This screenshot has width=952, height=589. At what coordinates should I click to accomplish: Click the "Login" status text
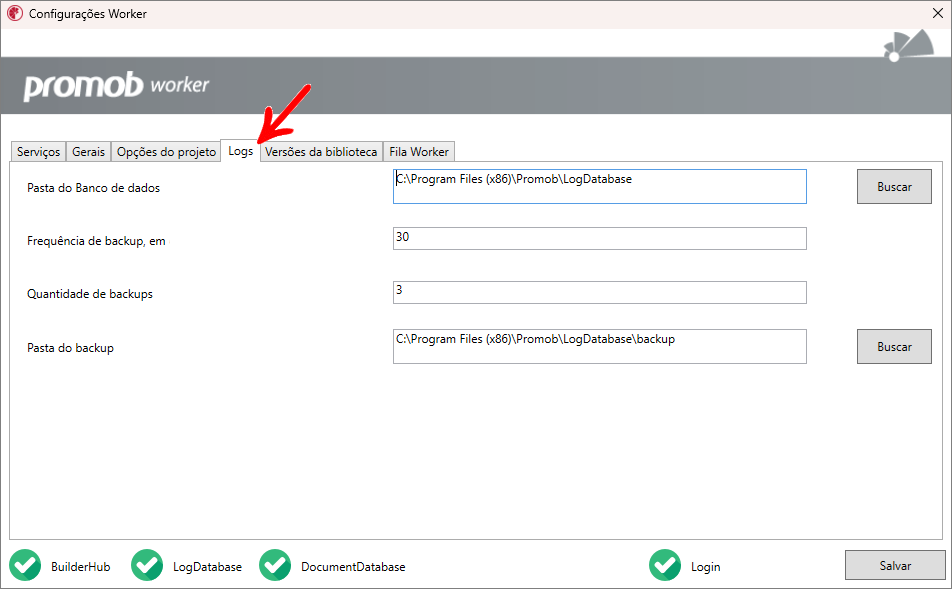click(x=706, y=567)
